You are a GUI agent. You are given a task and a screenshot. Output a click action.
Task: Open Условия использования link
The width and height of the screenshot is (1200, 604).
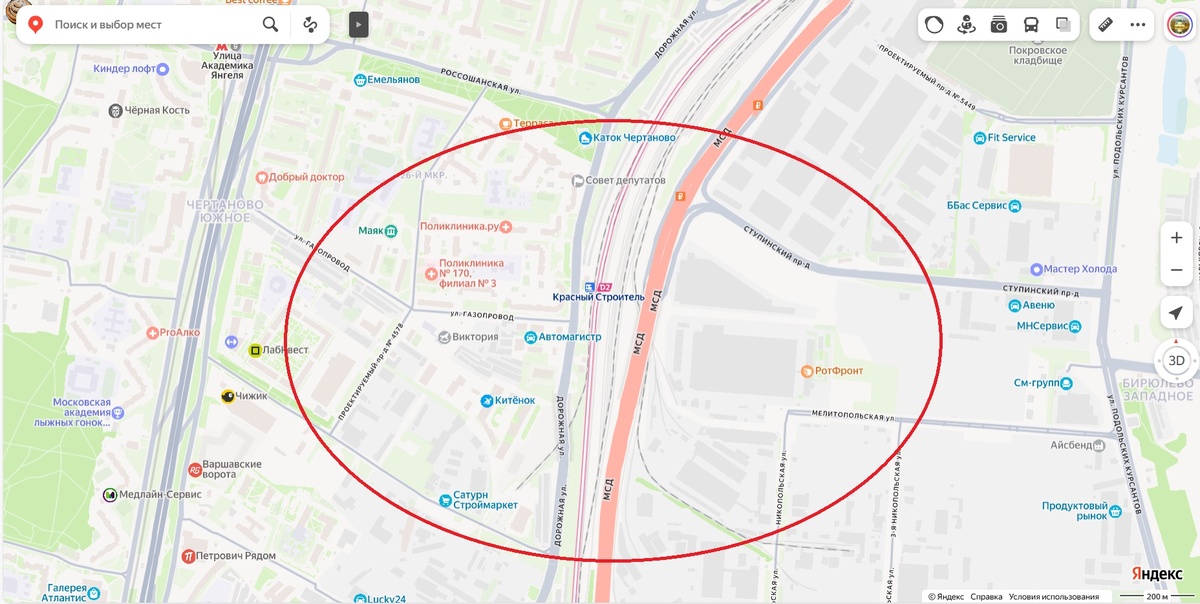coord(1053,597)
